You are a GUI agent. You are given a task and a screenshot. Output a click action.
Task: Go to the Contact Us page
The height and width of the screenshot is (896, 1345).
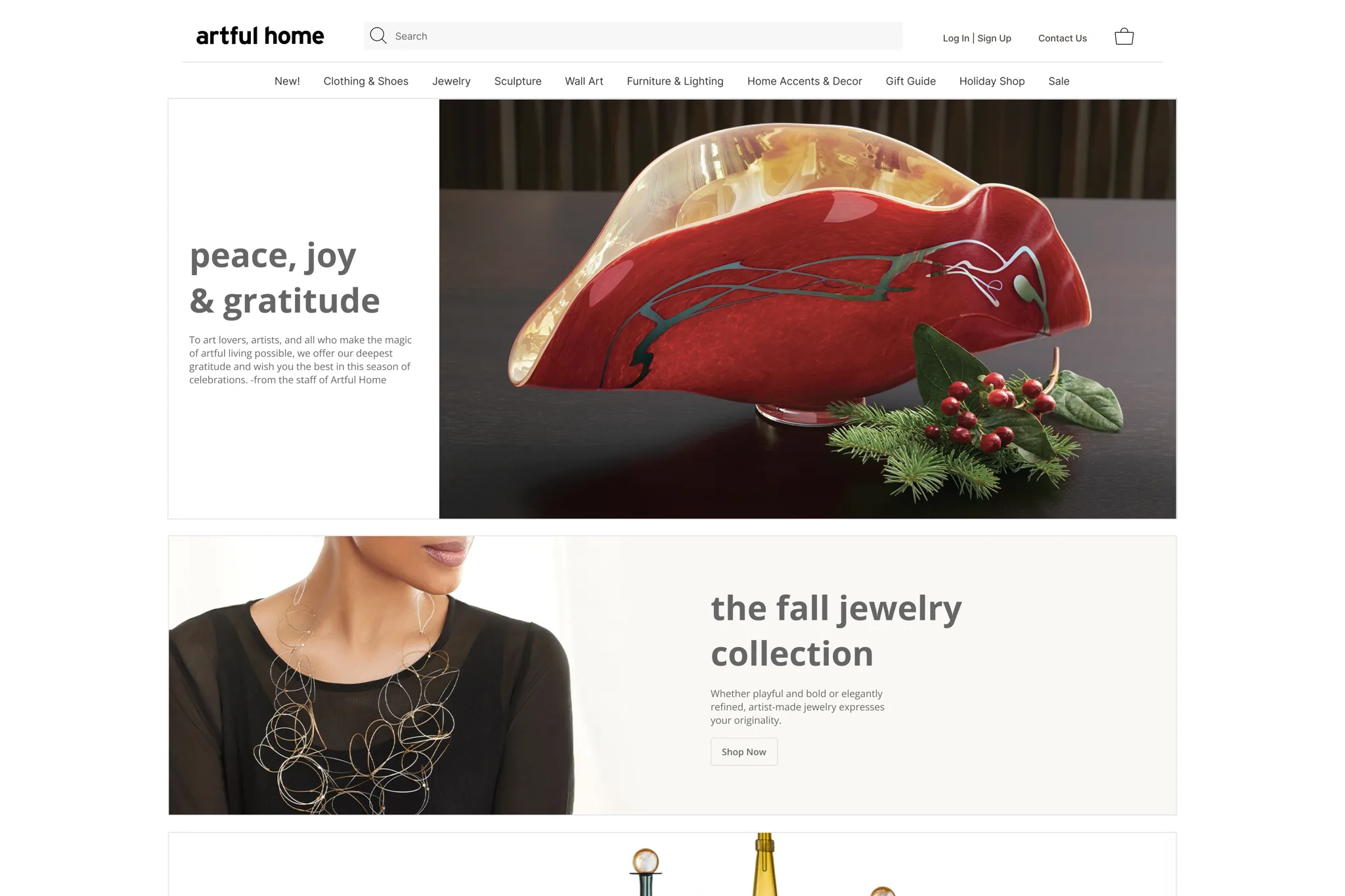pos(1062,38)
